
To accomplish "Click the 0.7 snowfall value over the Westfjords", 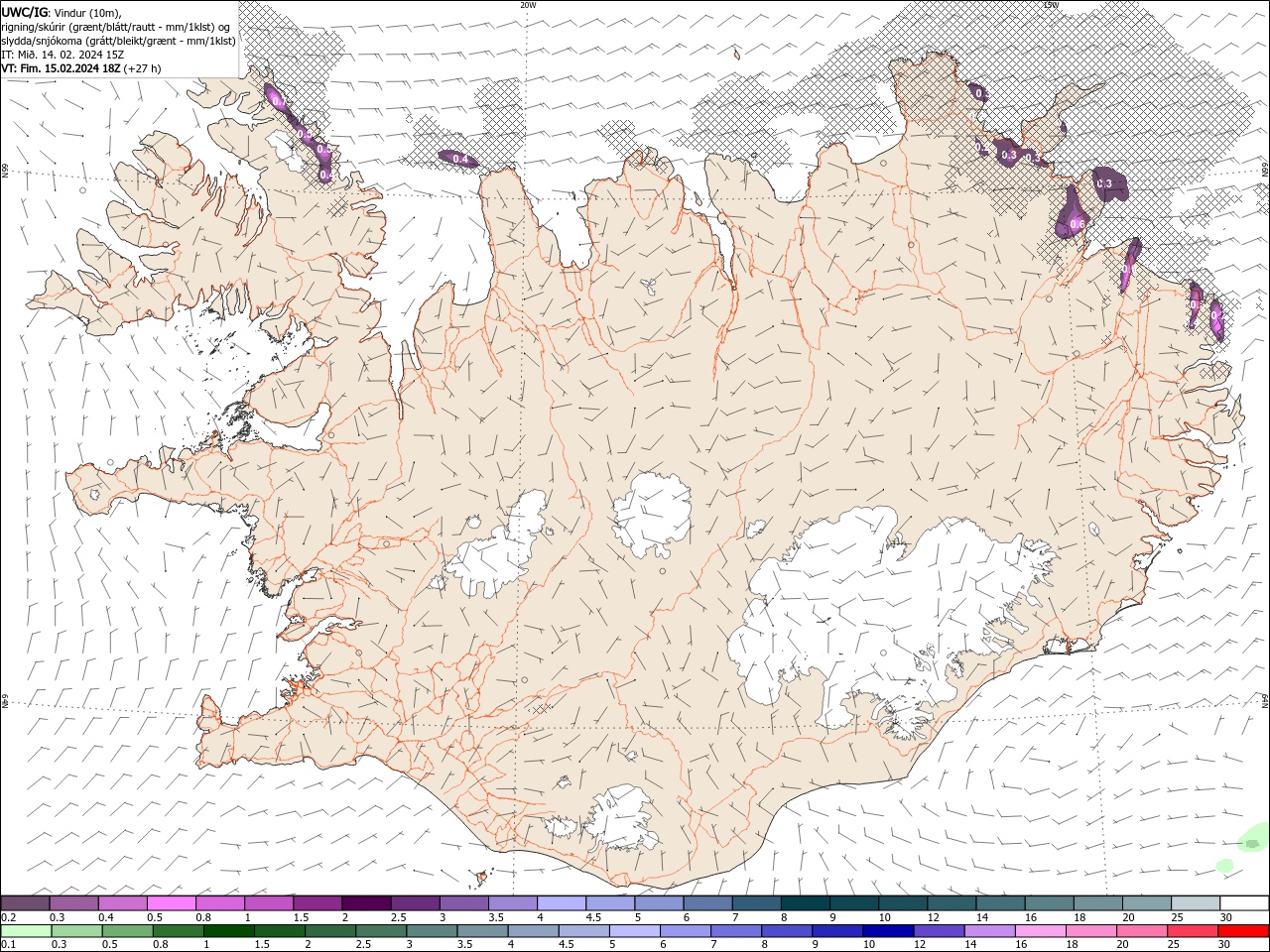I will click(x=277, y=101).
